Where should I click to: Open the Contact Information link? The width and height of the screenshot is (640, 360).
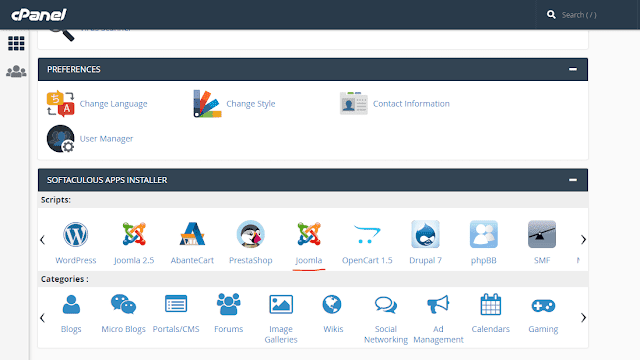coord(411,104)
